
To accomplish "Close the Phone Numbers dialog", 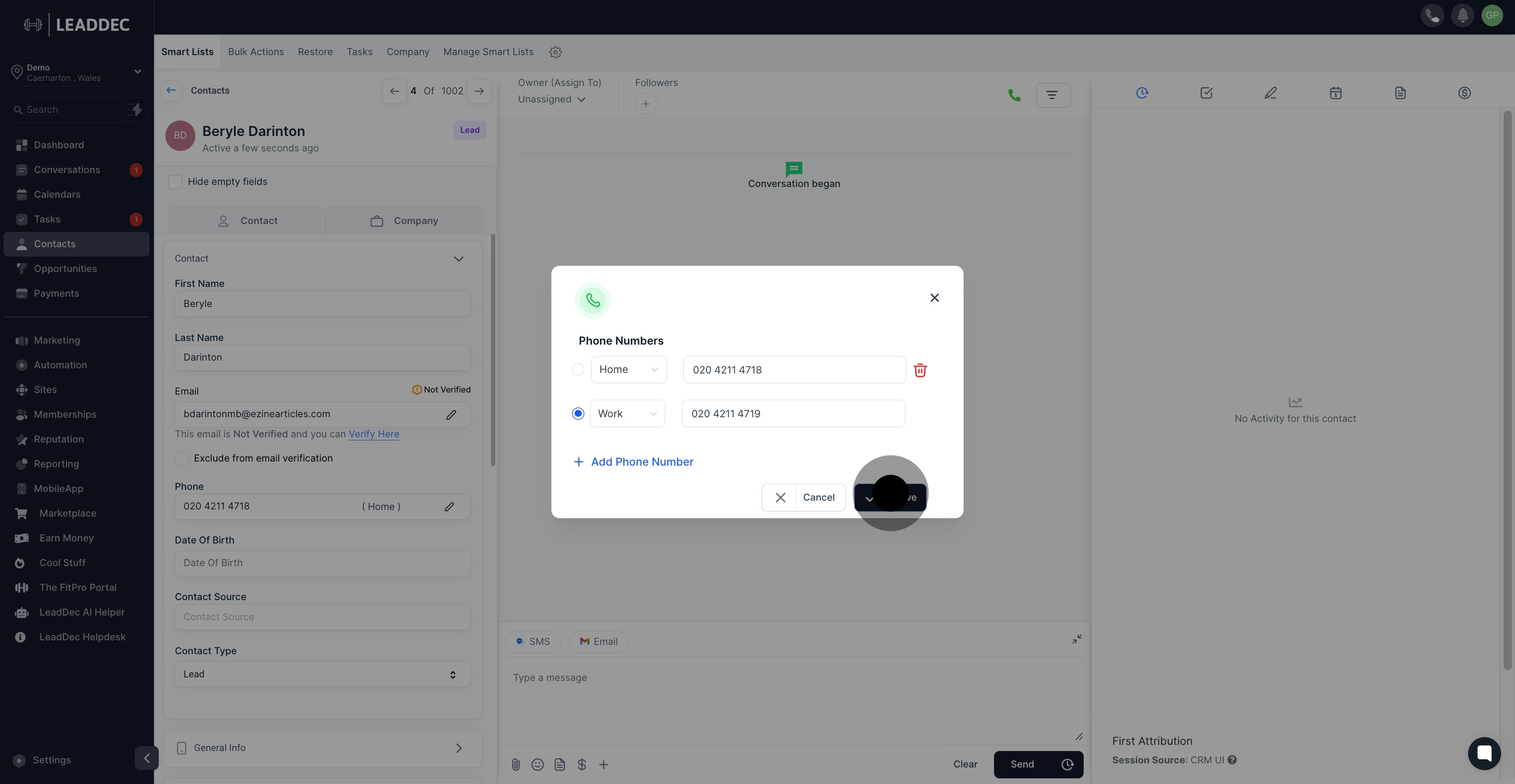I will click(935, 298).
